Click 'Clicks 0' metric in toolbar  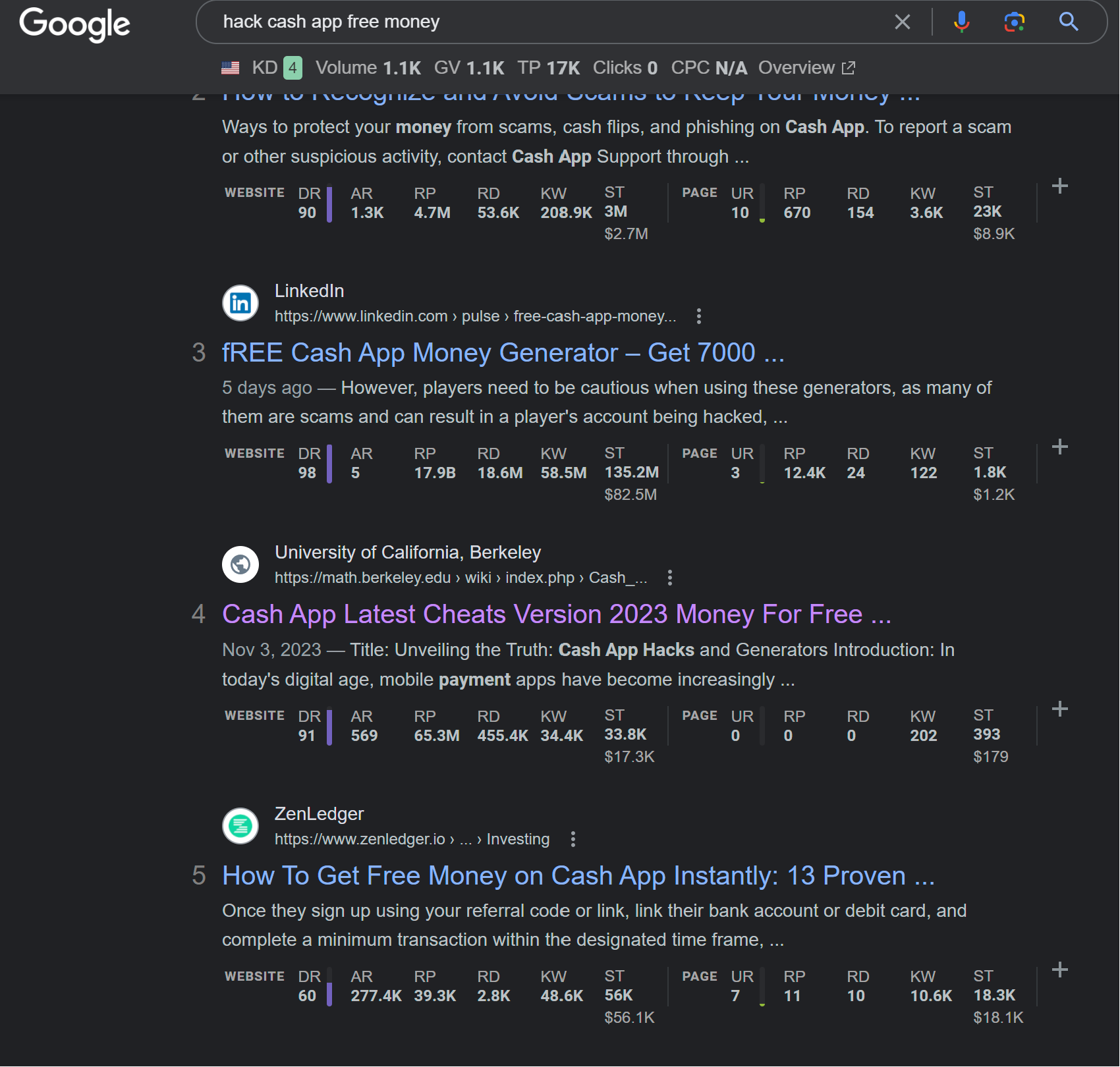(625, 68)
